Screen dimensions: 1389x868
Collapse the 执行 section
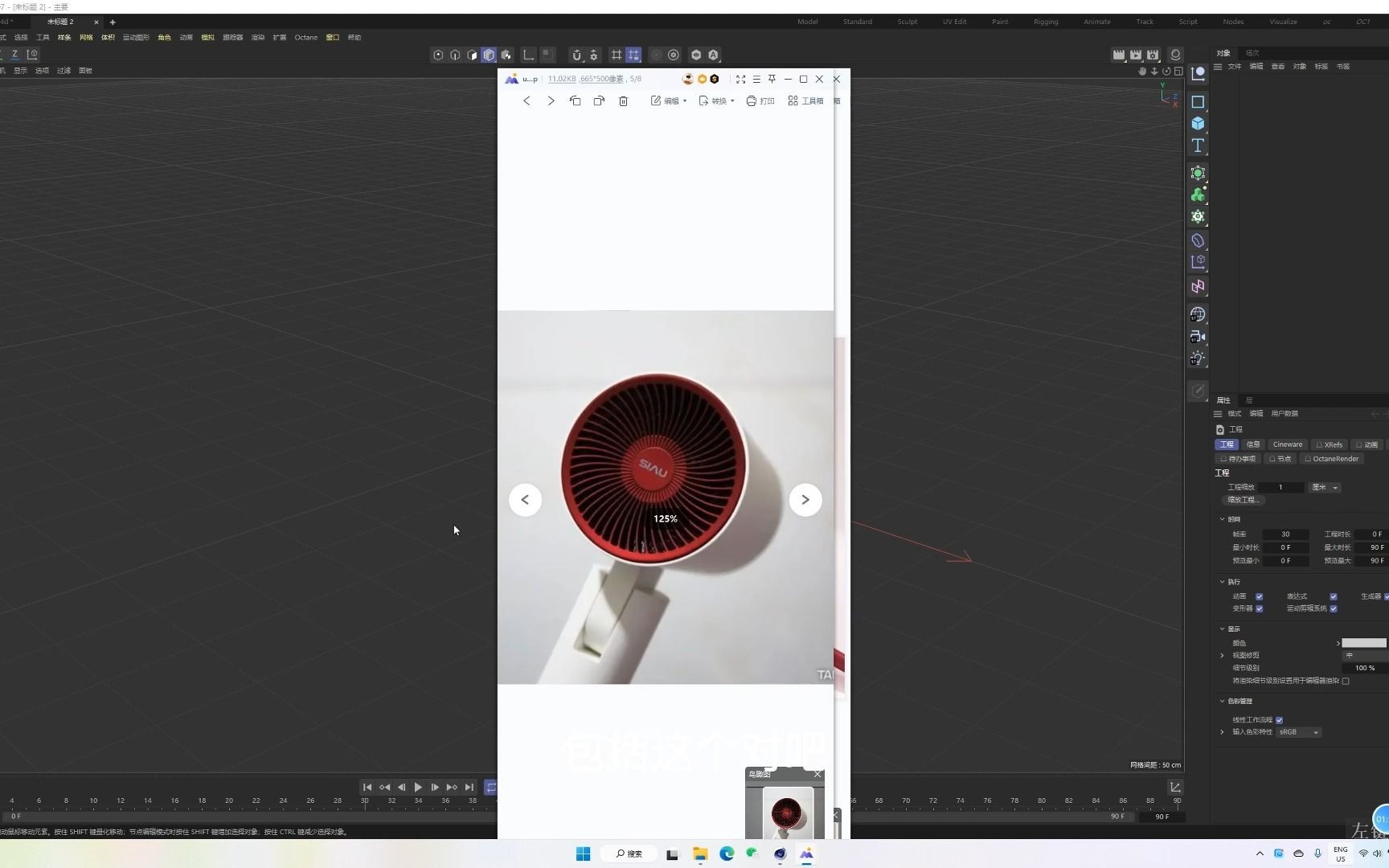1223,581
